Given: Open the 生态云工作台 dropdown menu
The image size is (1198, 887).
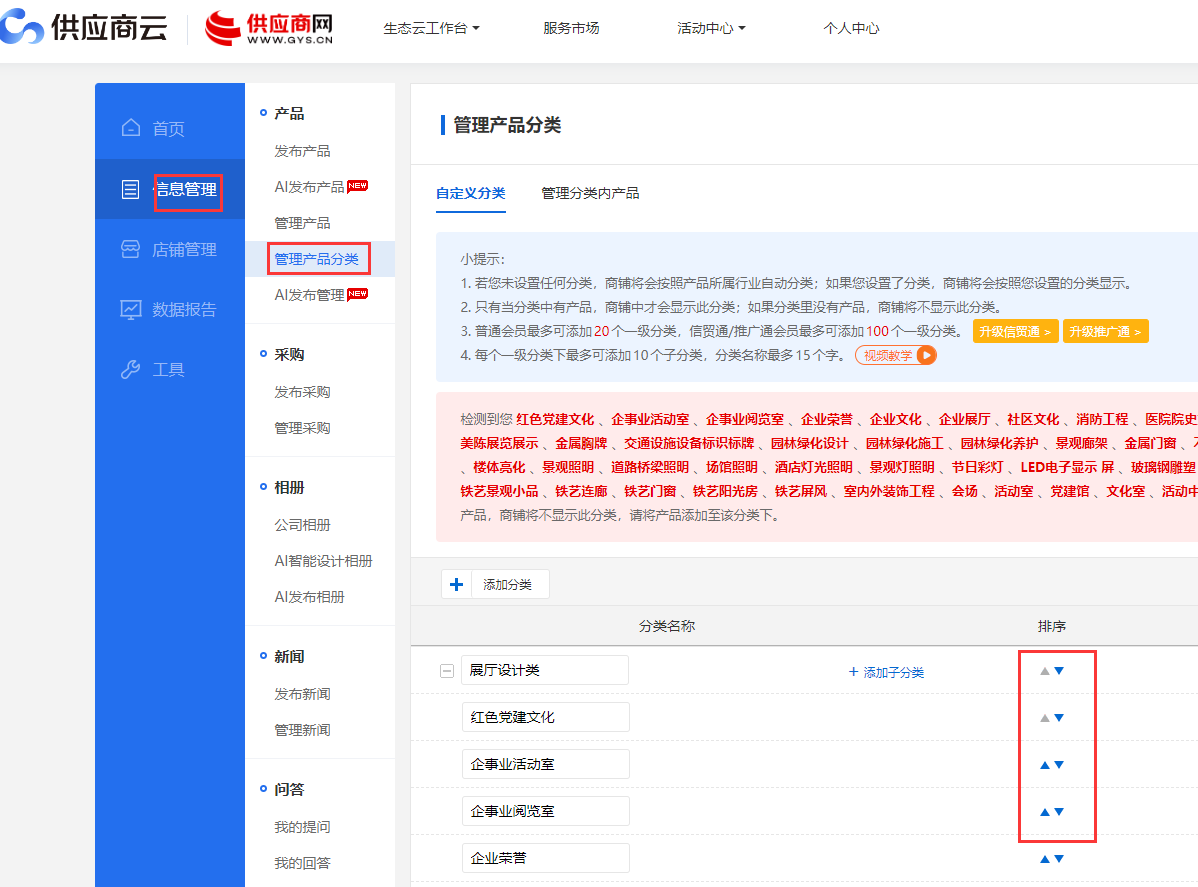Looking at the screenshot, I should pyautogui.click(x=431, y=28).
